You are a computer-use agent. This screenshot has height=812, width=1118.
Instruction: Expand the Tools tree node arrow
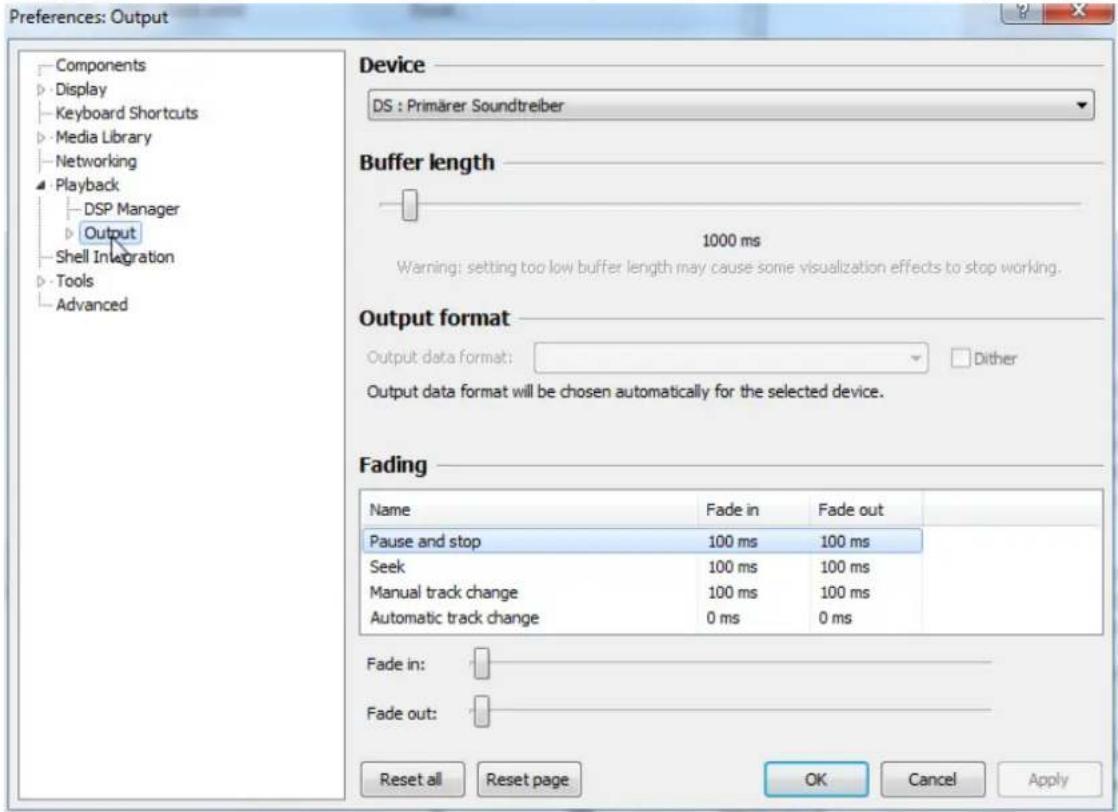[41, 281]
